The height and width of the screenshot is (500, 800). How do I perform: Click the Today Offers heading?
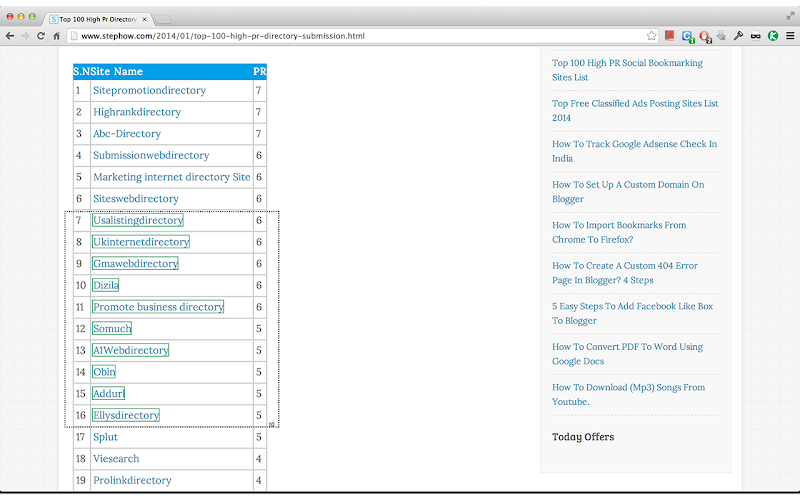[x=583, y=437]
